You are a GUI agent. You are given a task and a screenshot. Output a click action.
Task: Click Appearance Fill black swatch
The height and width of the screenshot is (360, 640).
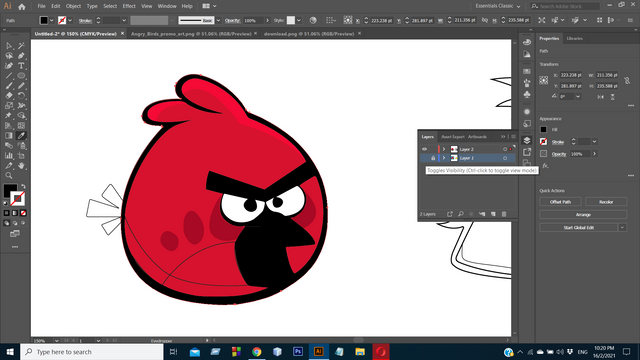(x=543, y=129)
